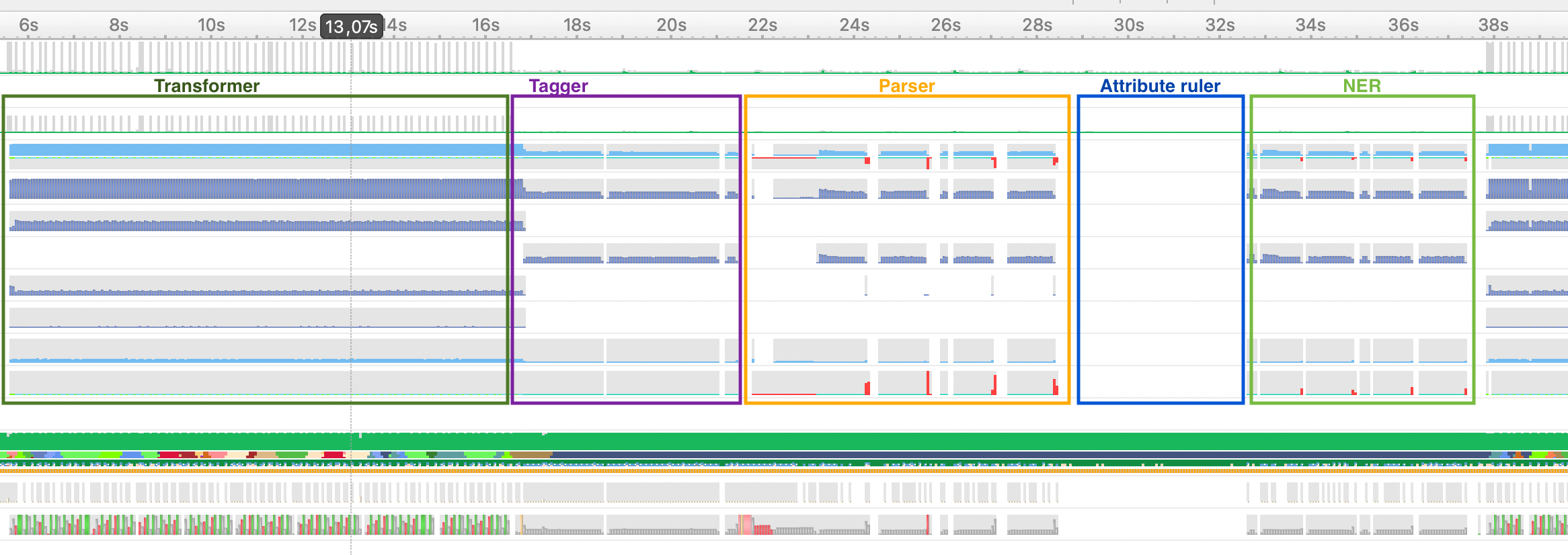Viewport: 1568px width, 555px height.
Task: Click the 24s ruler label
Action: (x=855, y=26)
